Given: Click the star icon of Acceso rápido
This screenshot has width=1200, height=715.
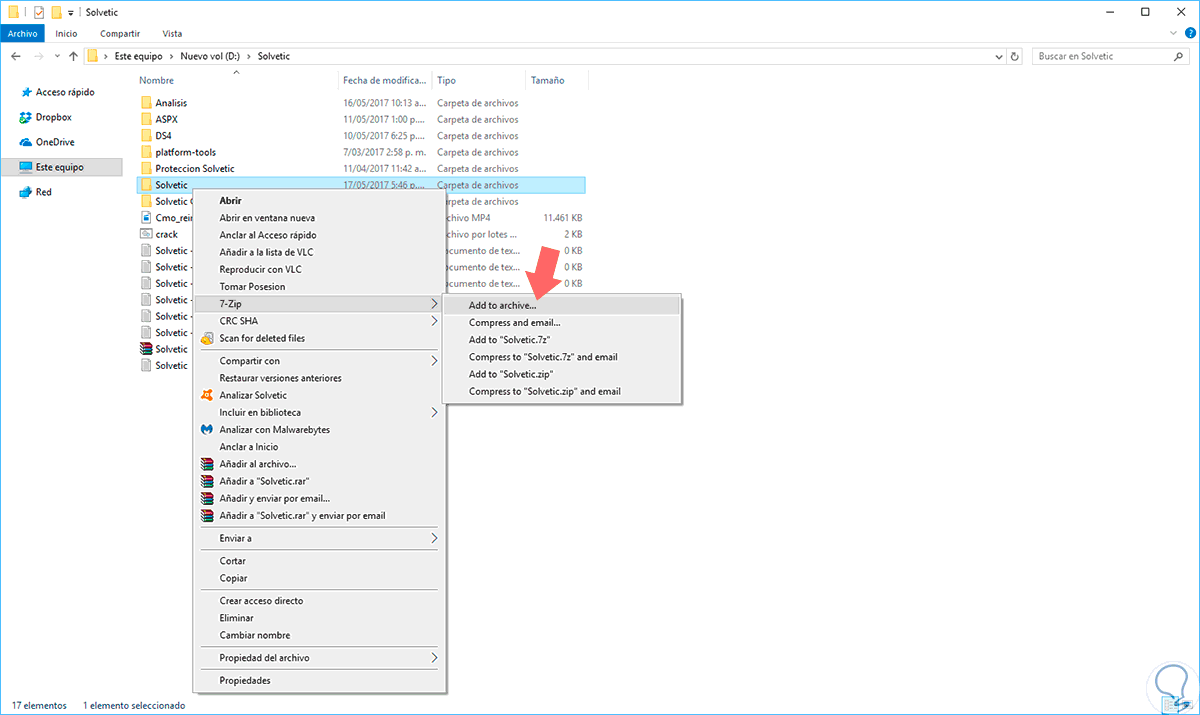Looking at the screenshot, I should (x=26, y=92).
